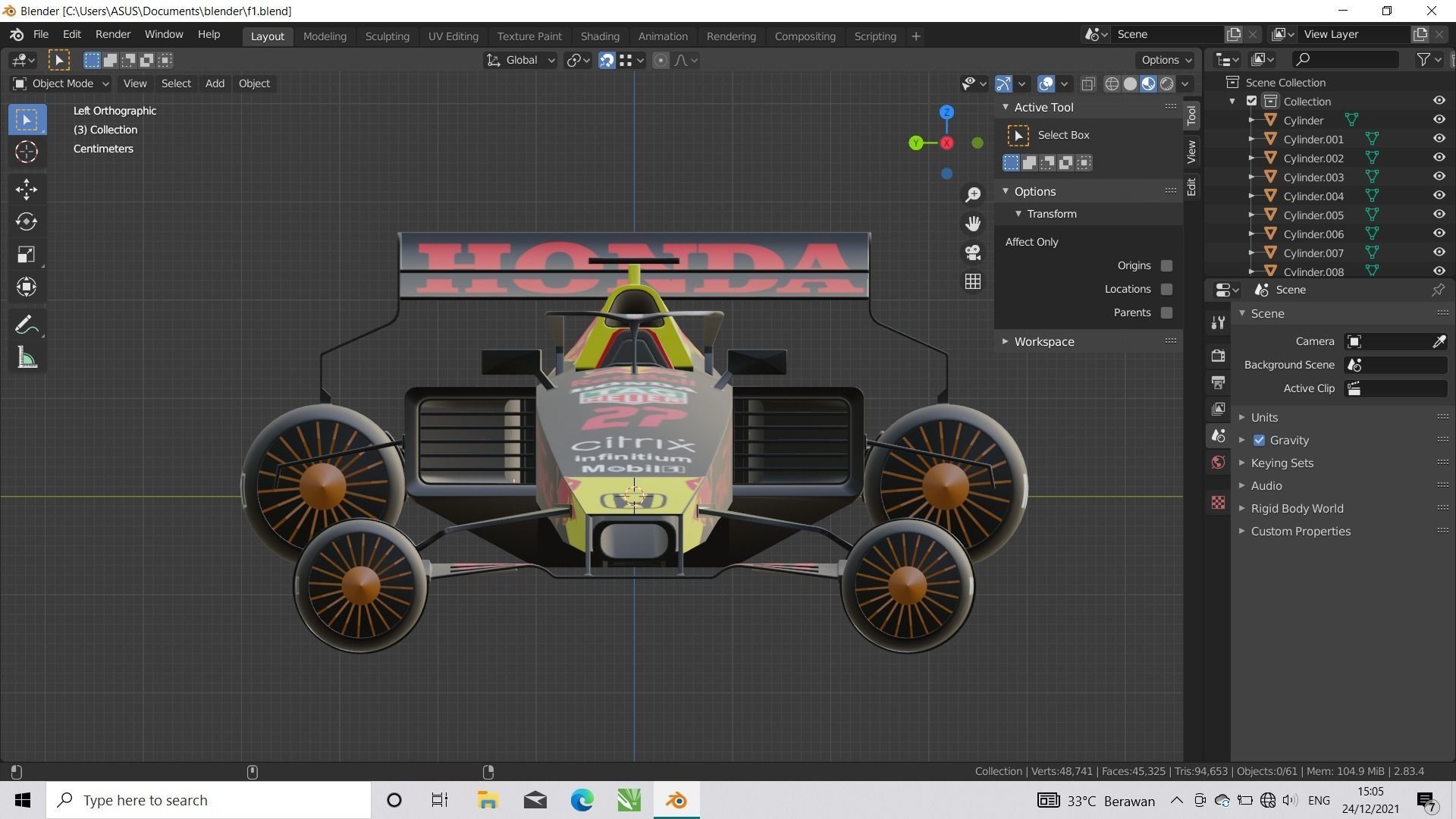Activate the Move tool
Image resolution: width=1456 pixels, height=819 pixels.
(27, 189)
